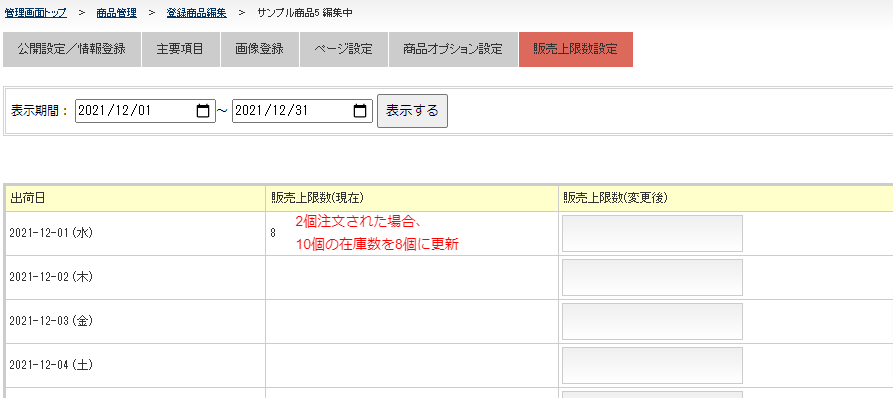Focus the start date field 2021/12/01

coord(145,111)
